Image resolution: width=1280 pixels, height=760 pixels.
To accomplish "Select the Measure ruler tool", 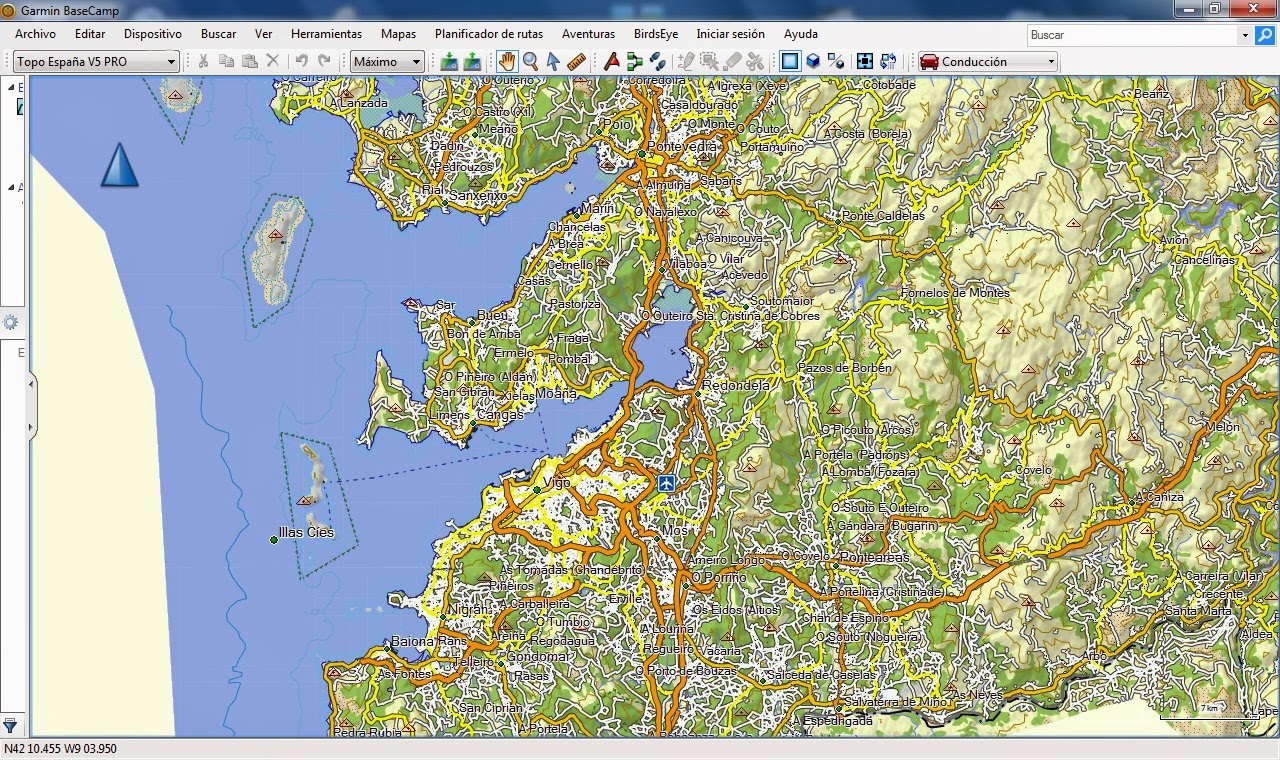I will (576, 61).
